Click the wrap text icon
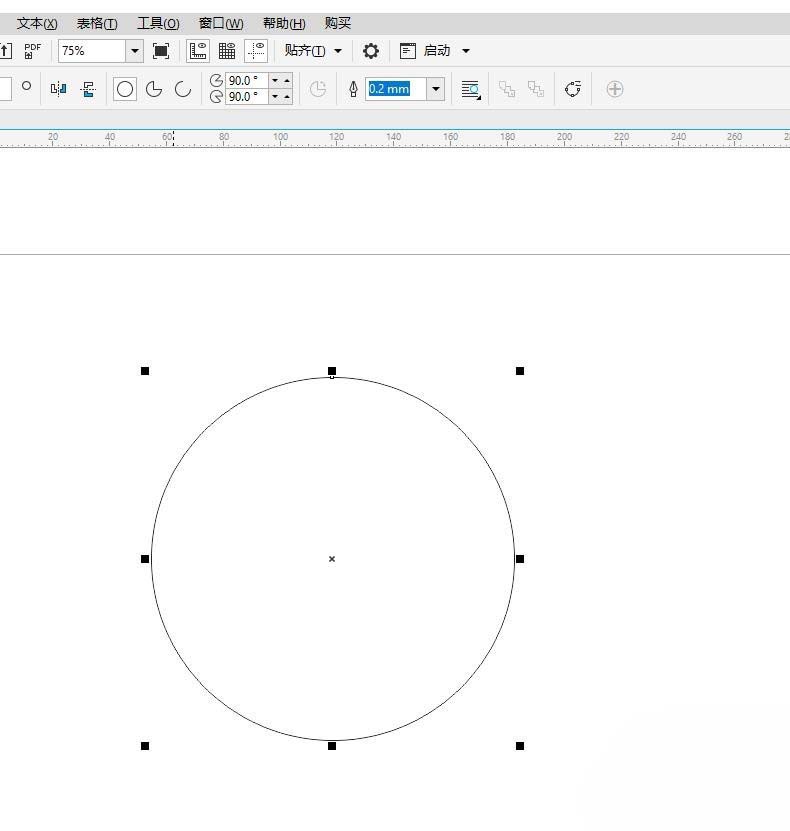790x831 pixels. pyautogui.click(x=471, y=90)
